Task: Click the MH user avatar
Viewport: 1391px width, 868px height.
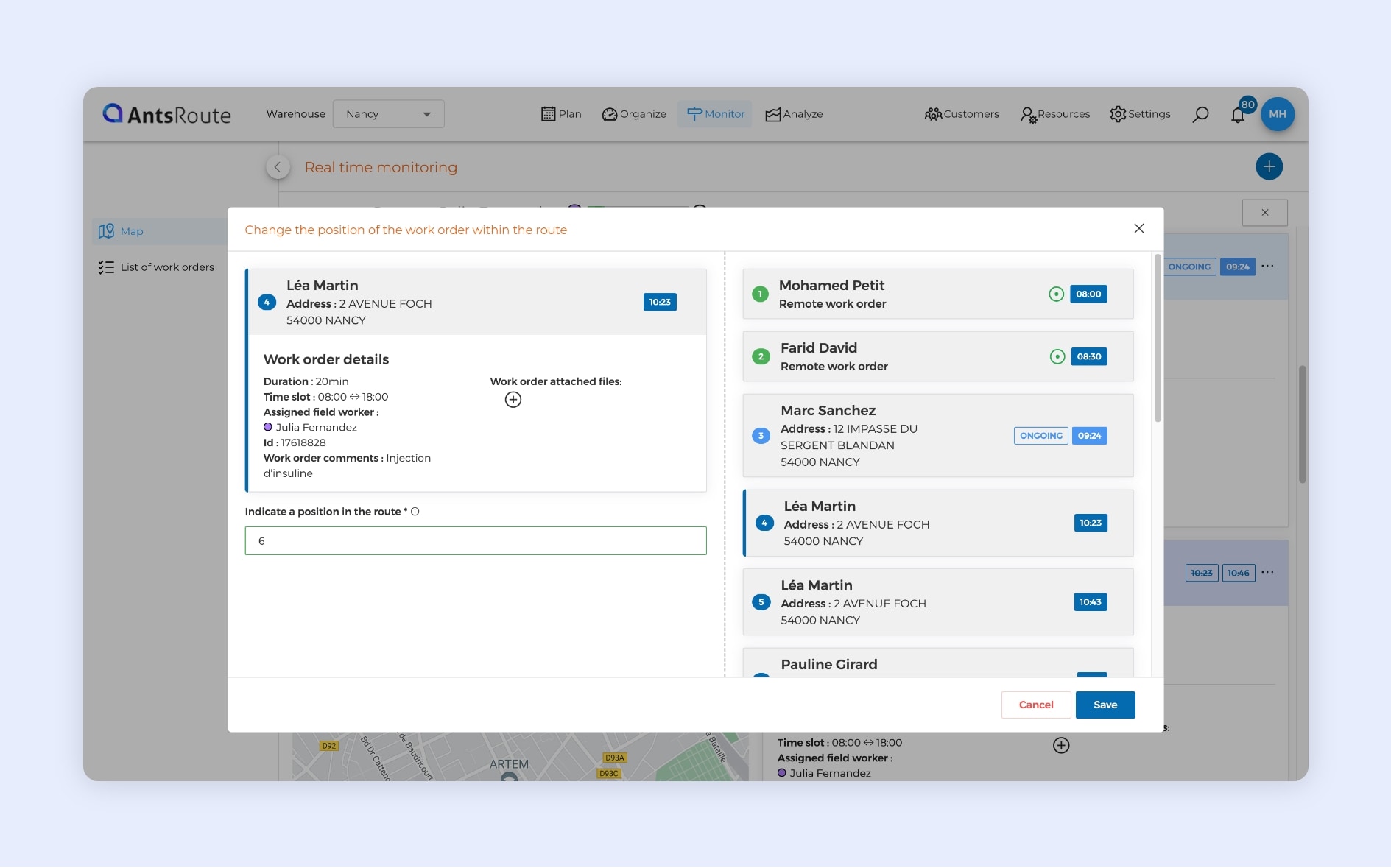Action: pyautogui.click(x=1278, y=114)
